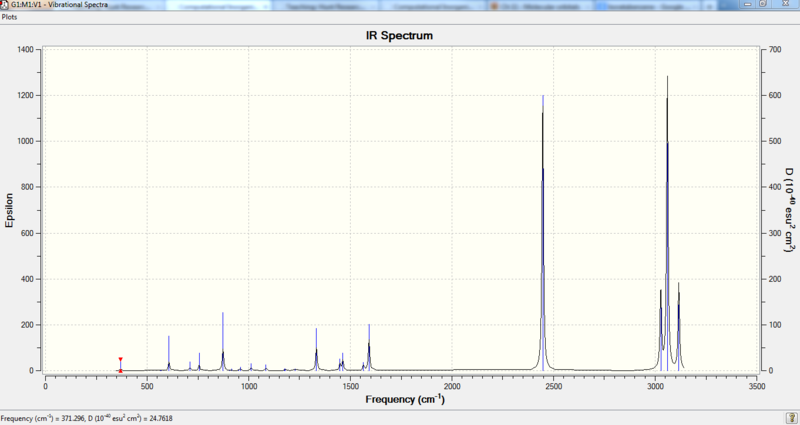Select the peak near 870 cm-1

pos(223,341)
